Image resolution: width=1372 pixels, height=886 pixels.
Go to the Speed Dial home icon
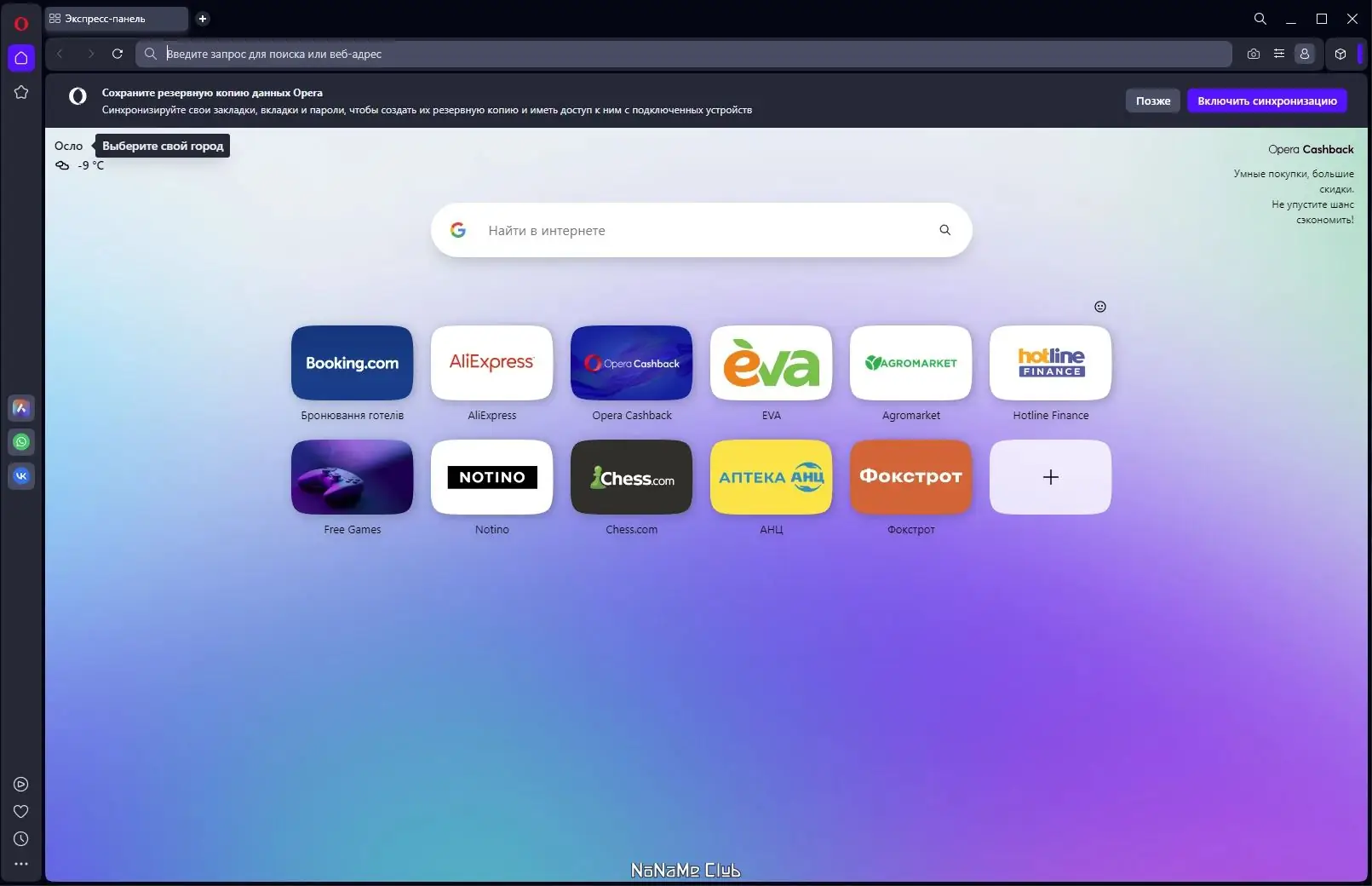pos(21,58)
